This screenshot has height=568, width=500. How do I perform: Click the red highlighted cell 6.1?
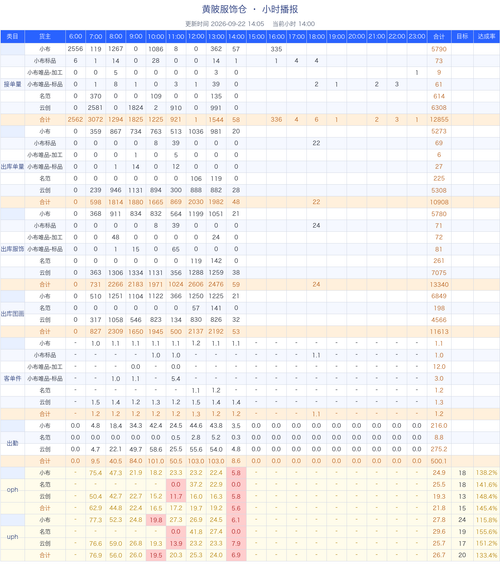point(236,520)
